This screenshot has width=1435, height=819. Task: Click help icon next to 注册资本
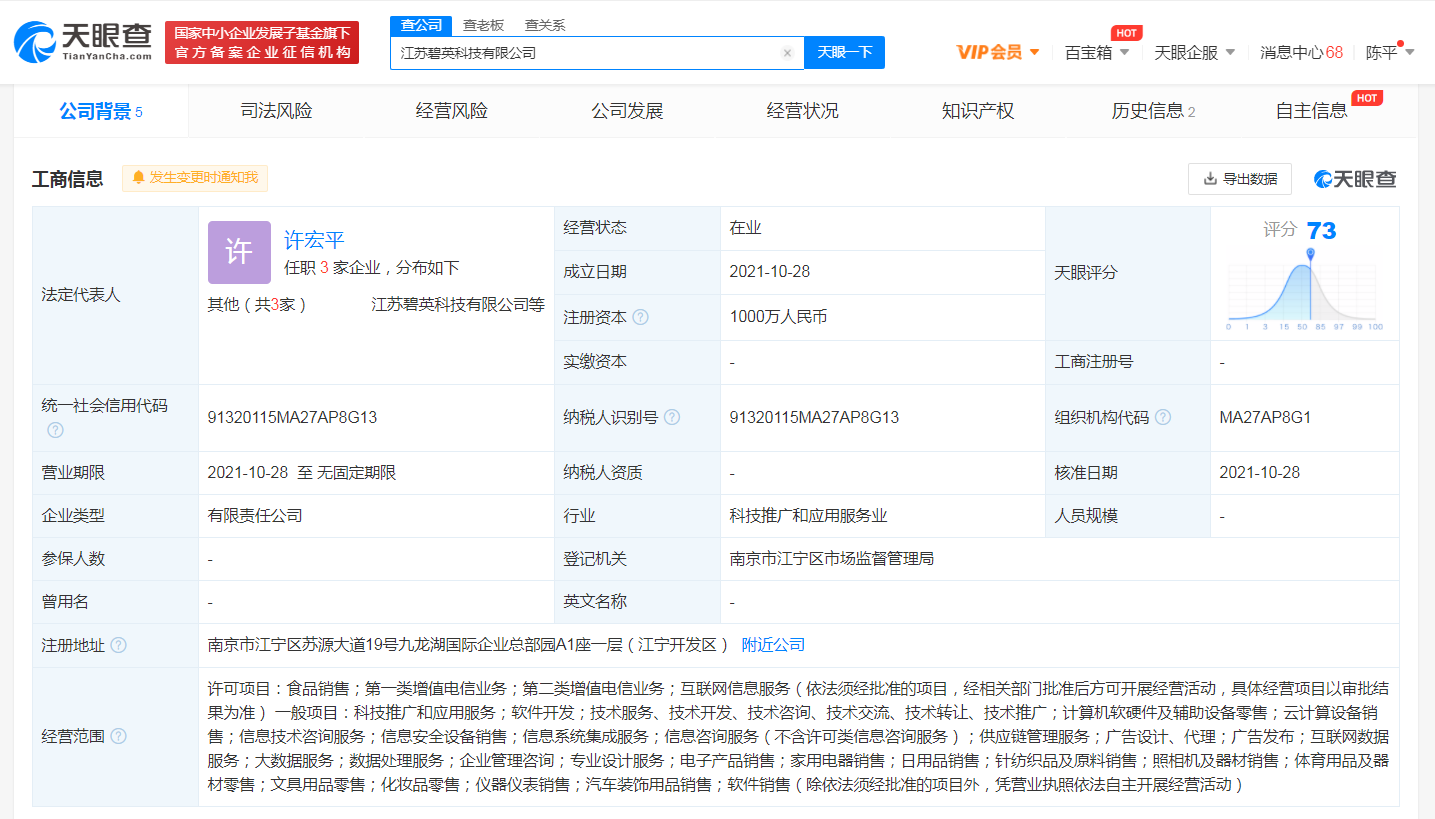[641, 317]
